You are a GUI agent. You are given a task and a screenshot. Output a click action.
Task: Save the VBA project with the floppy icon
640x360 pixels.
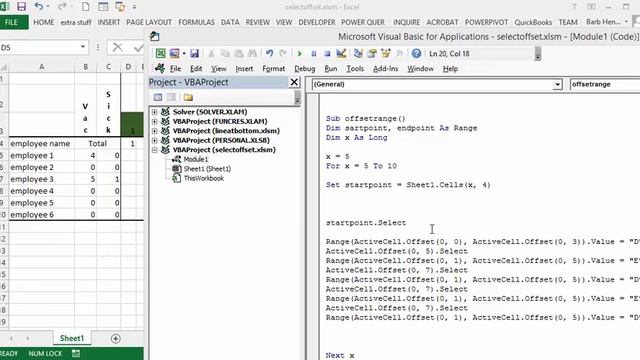pyautogui.click(x=194, y=53)
